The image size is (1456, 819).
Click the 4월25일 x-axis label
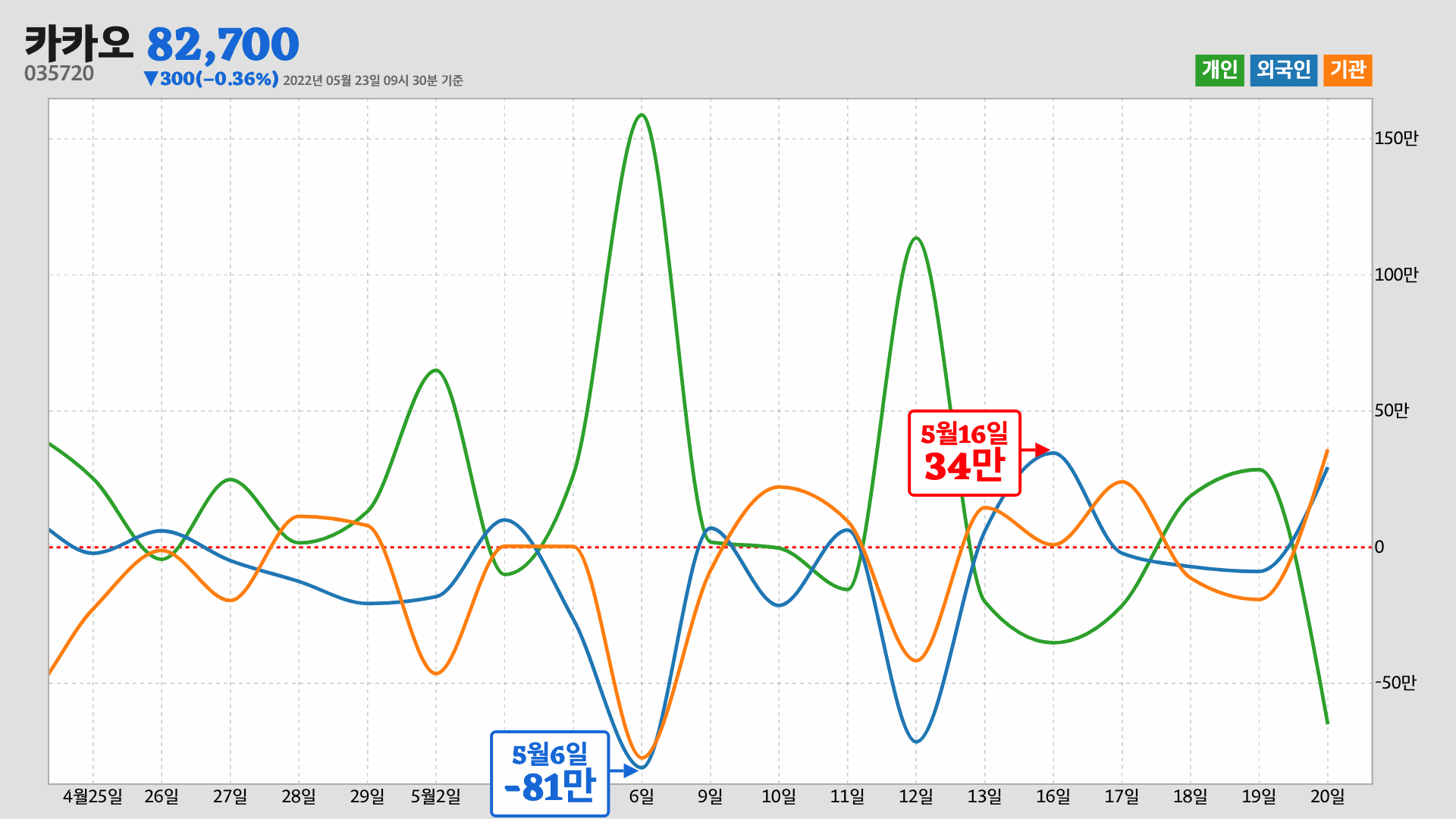[93, 796]
